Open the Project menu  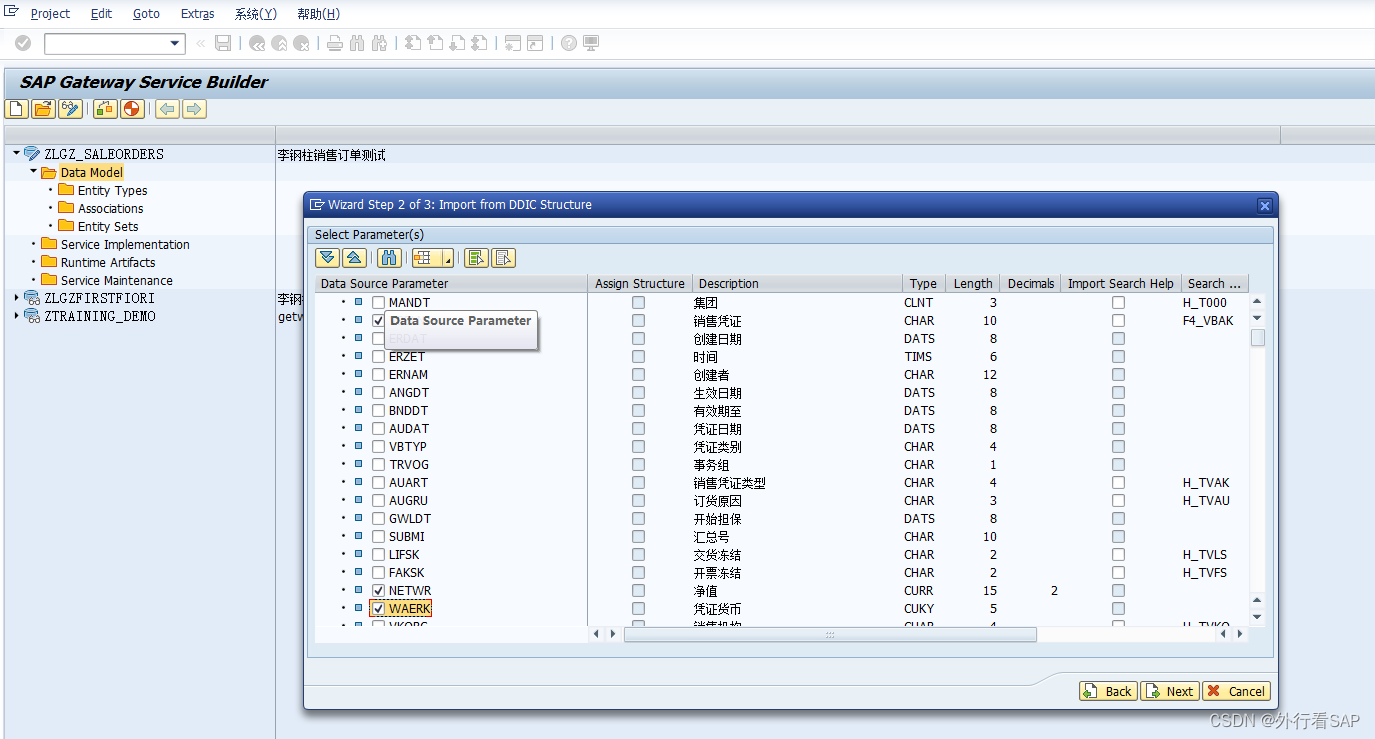point(50,14)
